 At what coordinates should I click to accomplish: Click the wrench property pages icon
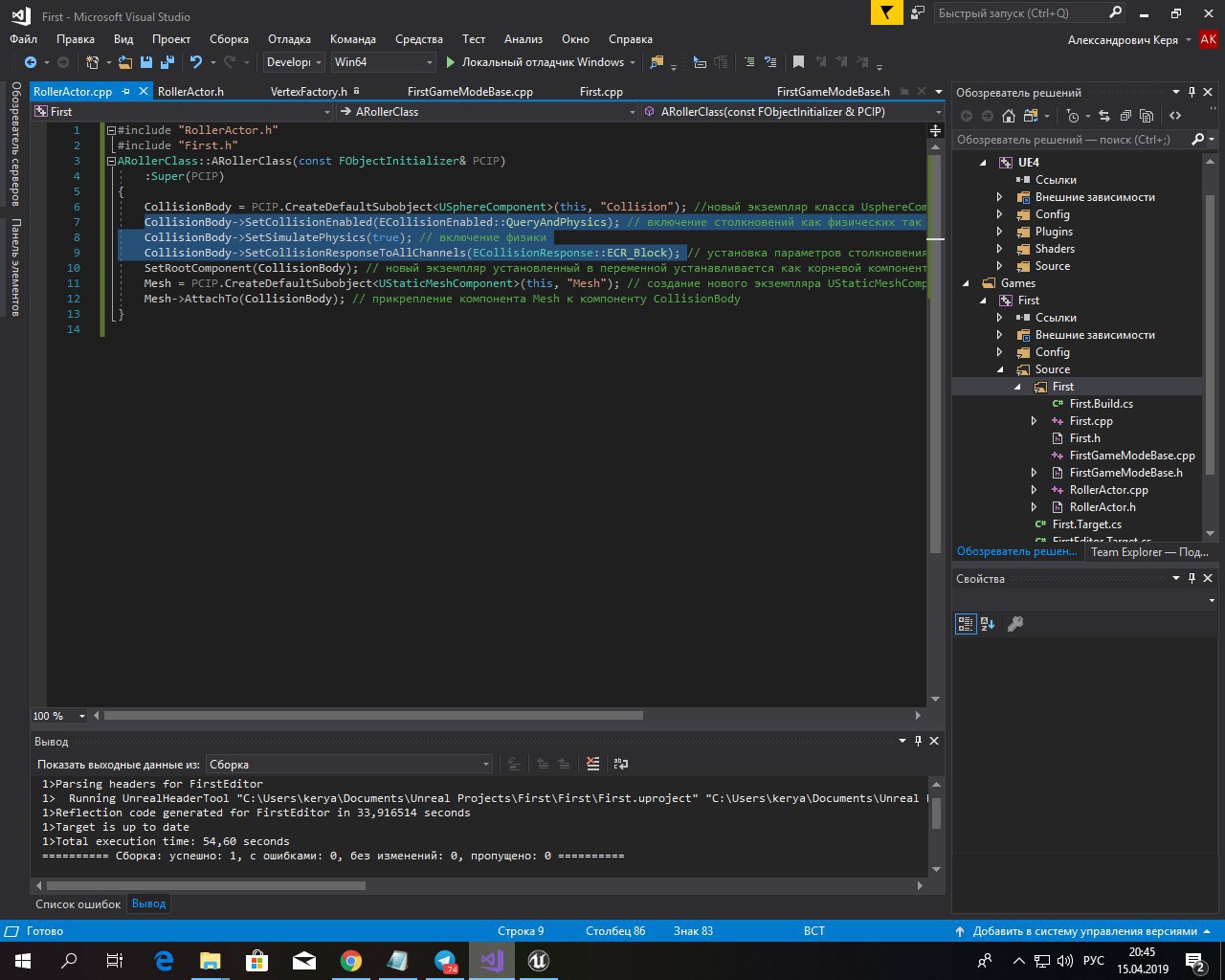(1015, 624)
